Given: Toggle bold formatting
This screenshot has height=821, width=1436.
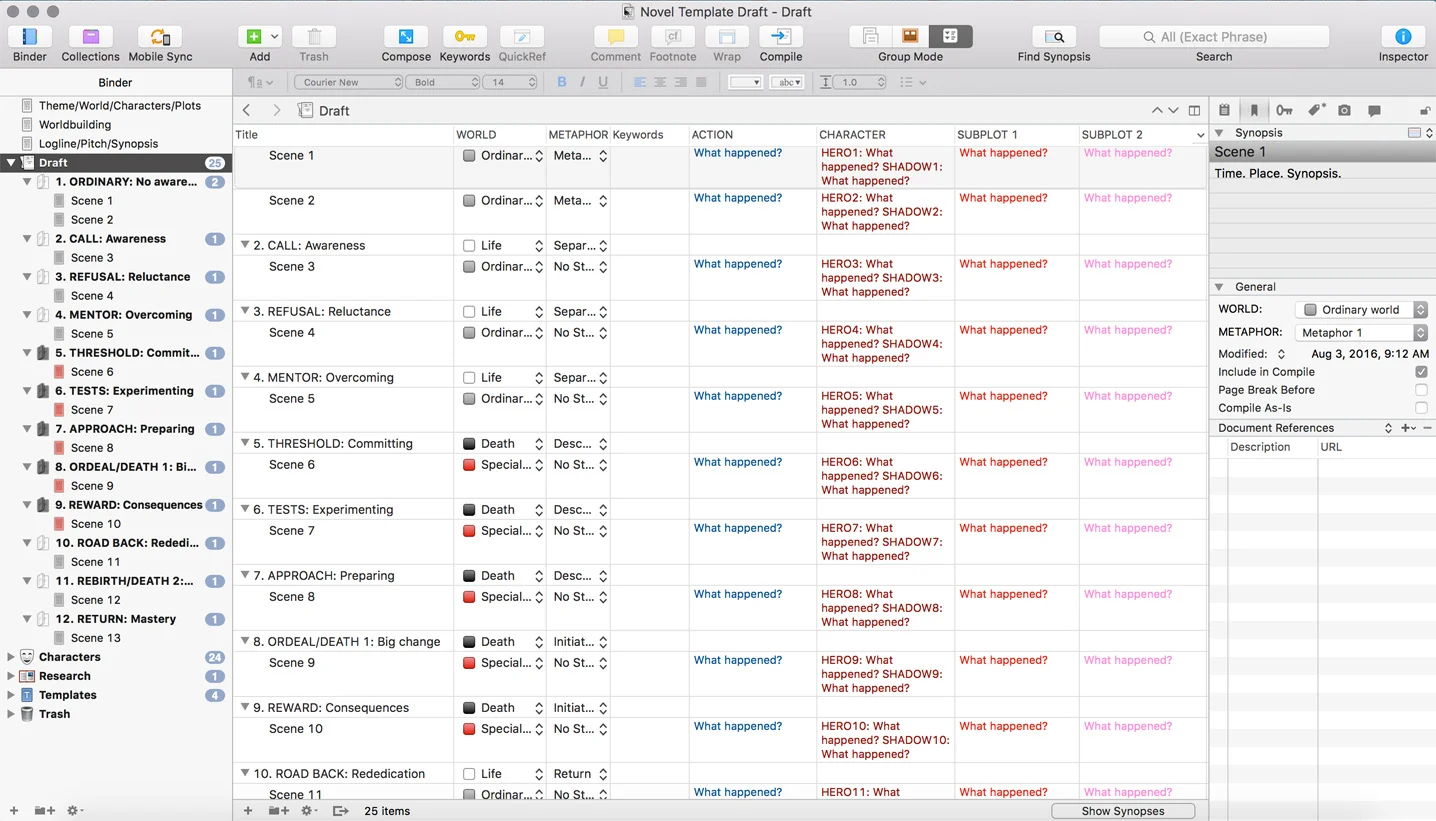Looking at the screenshot, I should click(x=561, y=82).
